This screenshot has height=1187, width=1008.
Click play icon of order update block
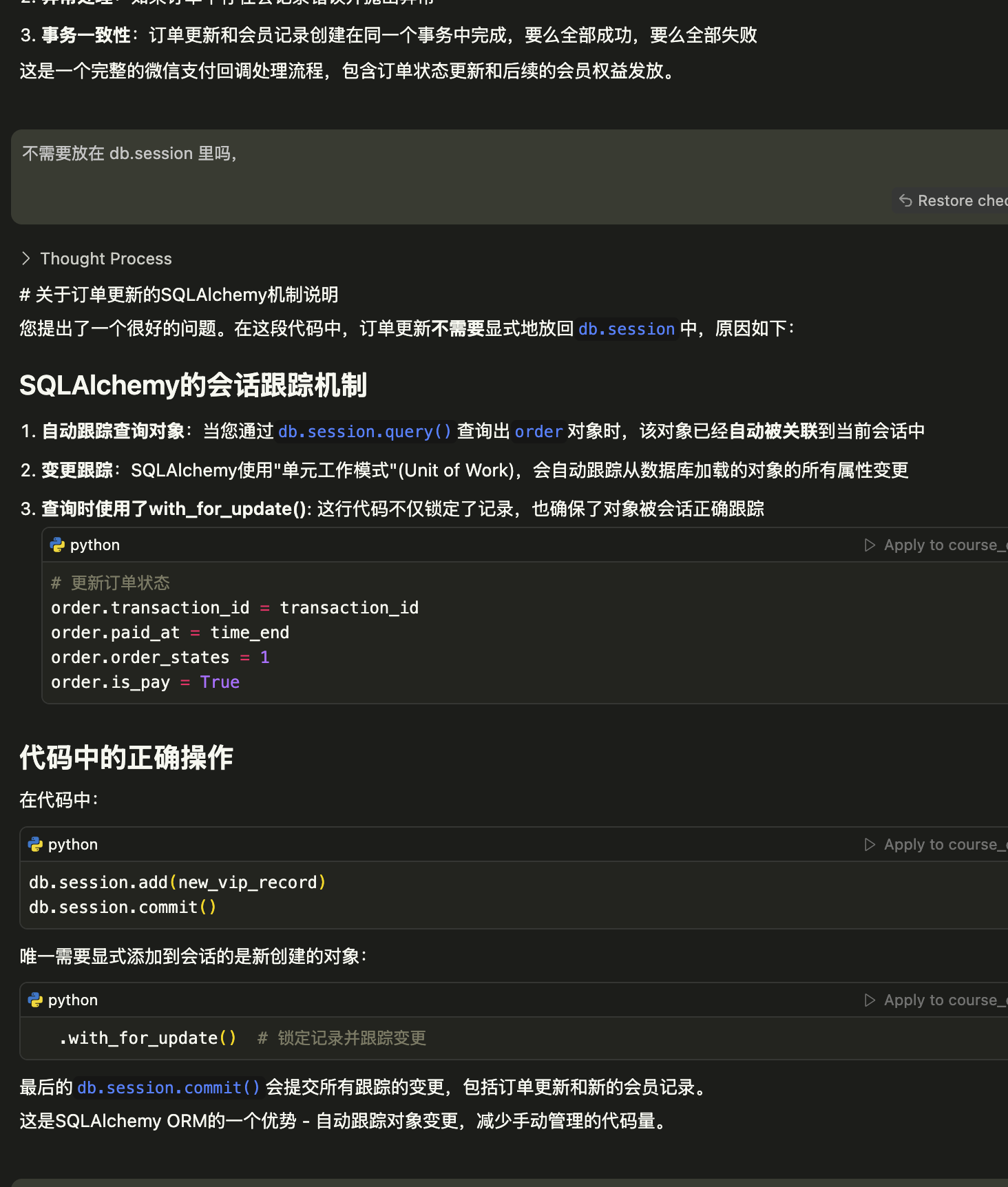(870, 545)
